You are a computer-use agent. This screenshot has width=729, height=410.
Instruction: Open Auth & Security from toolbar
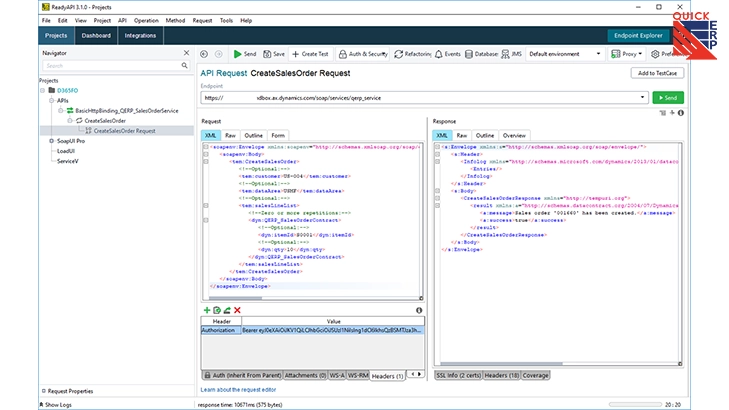[x=363, y=54]
